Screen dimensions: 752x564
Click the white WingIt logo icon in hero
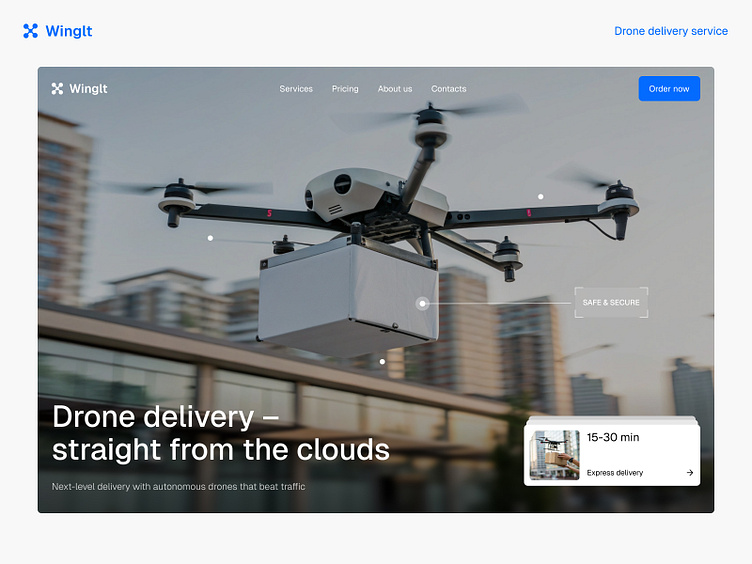(x=57, y=89)
